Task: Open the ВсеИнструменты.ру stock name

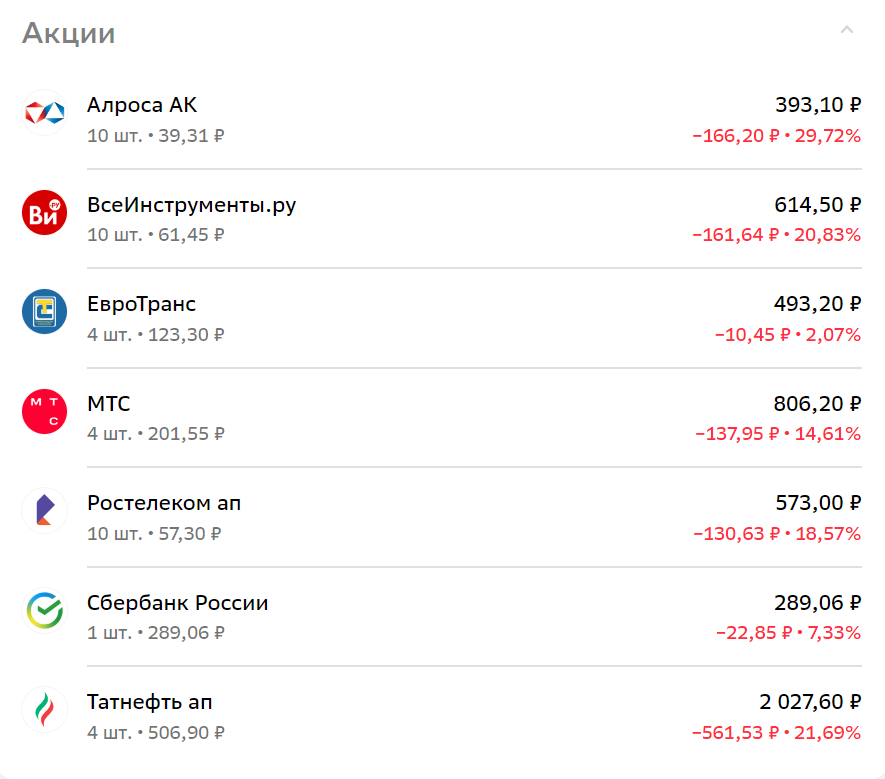Action: (x=191, y=205)
